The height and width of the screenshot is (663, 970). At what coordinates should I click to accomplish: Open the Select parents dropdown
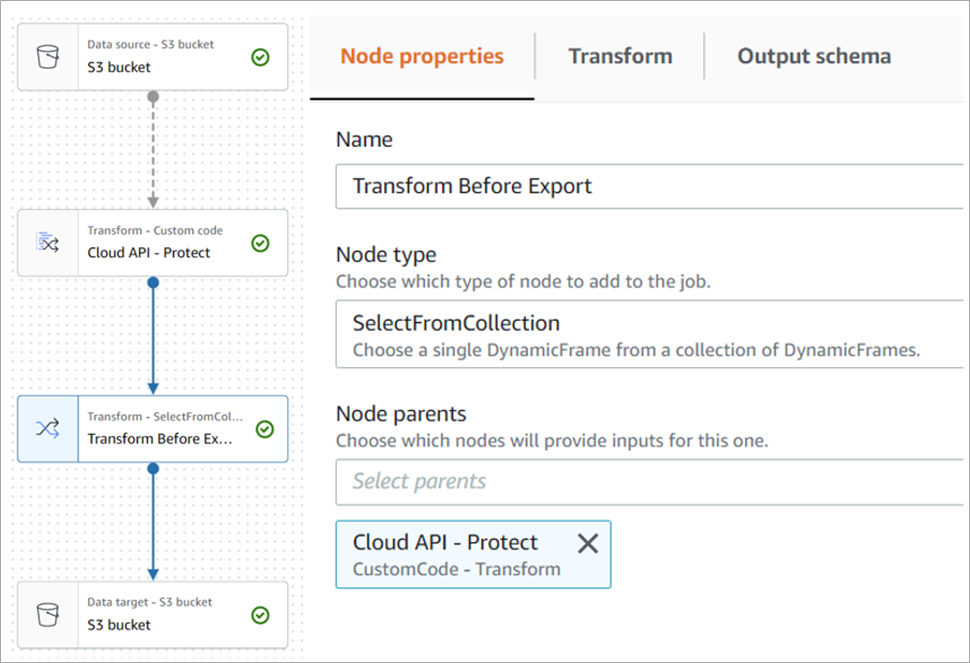[x=650, y=481]
